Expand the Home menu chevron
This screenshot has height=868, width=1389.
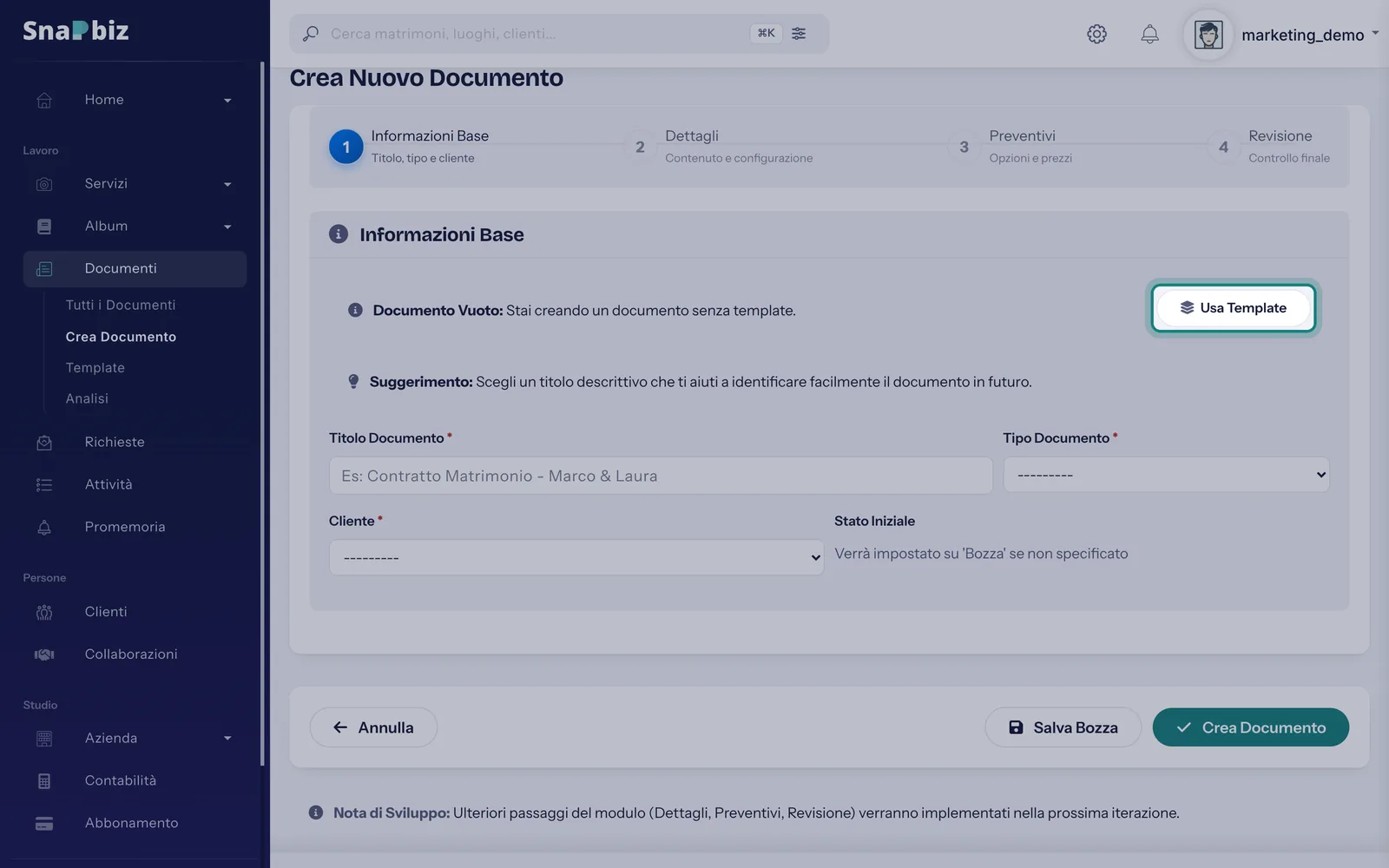tap(227, 101)
